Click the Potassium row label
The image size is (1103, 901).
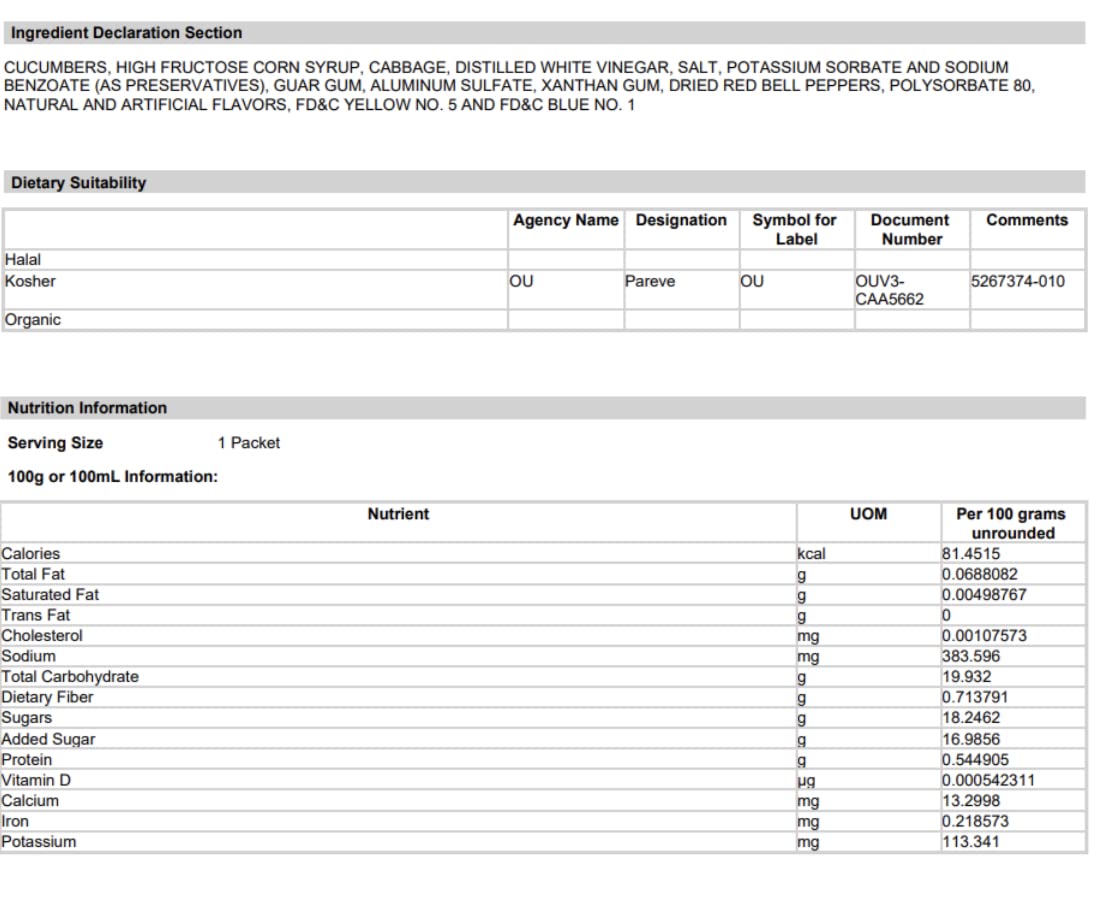(39, 842)
